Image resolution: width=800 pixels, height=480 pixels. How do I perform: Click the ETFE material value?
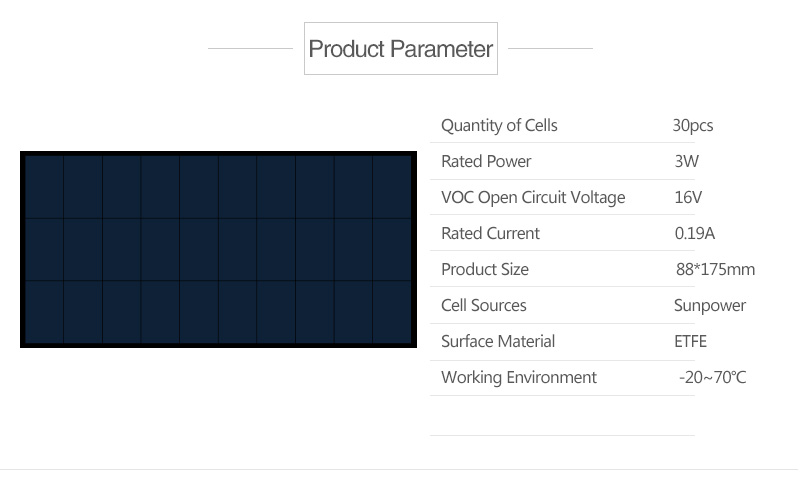click(690, 341)
